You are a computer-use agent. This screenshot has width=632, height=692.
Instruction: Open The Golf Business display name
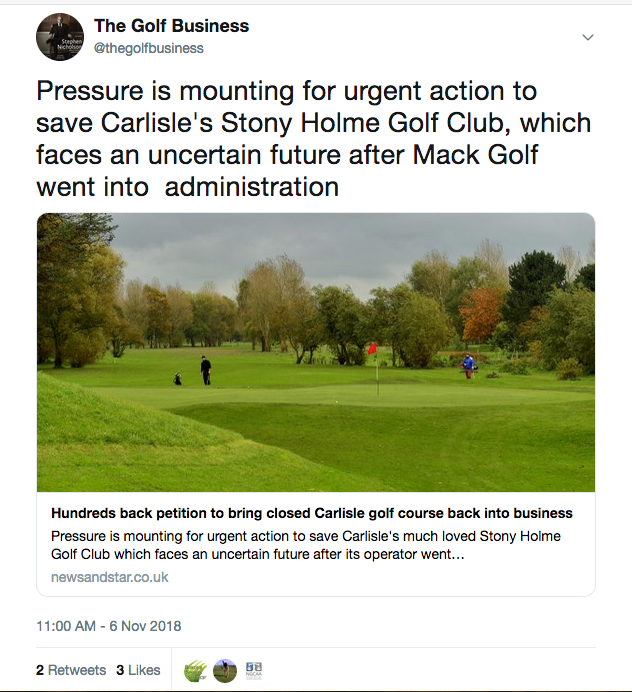point(171,26)
